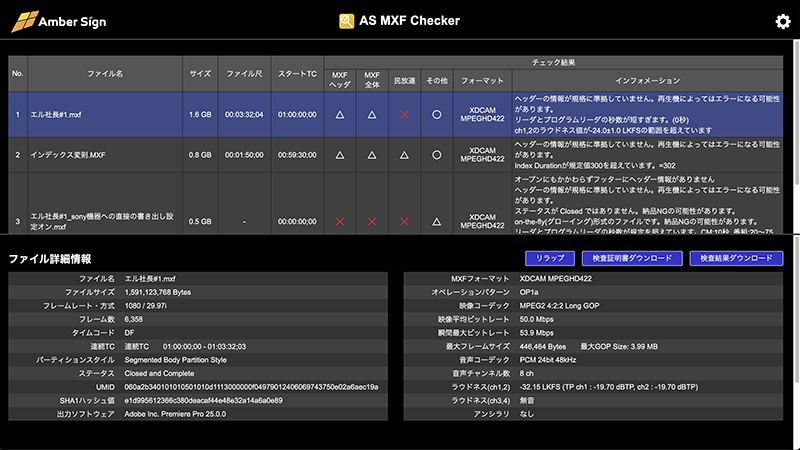Click 検査証明書ダウンロード button
Screen dimensions: 800x450
[x=632, y=258]
